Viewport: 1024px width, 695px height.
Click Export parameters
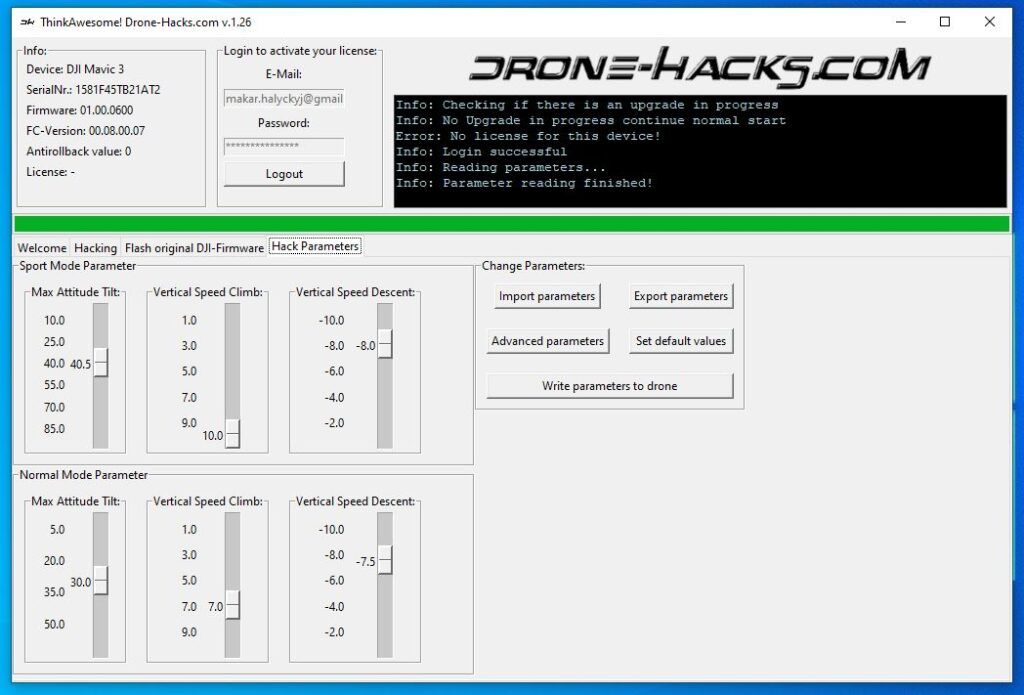680,296
